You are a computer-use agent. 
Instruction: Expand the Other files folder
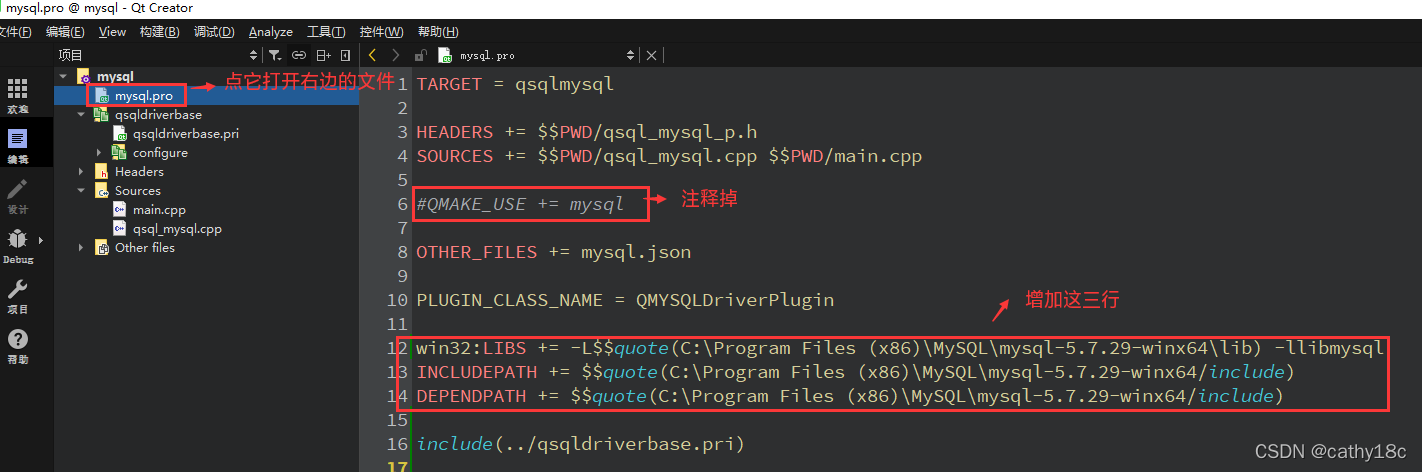[x=81, y=248]
